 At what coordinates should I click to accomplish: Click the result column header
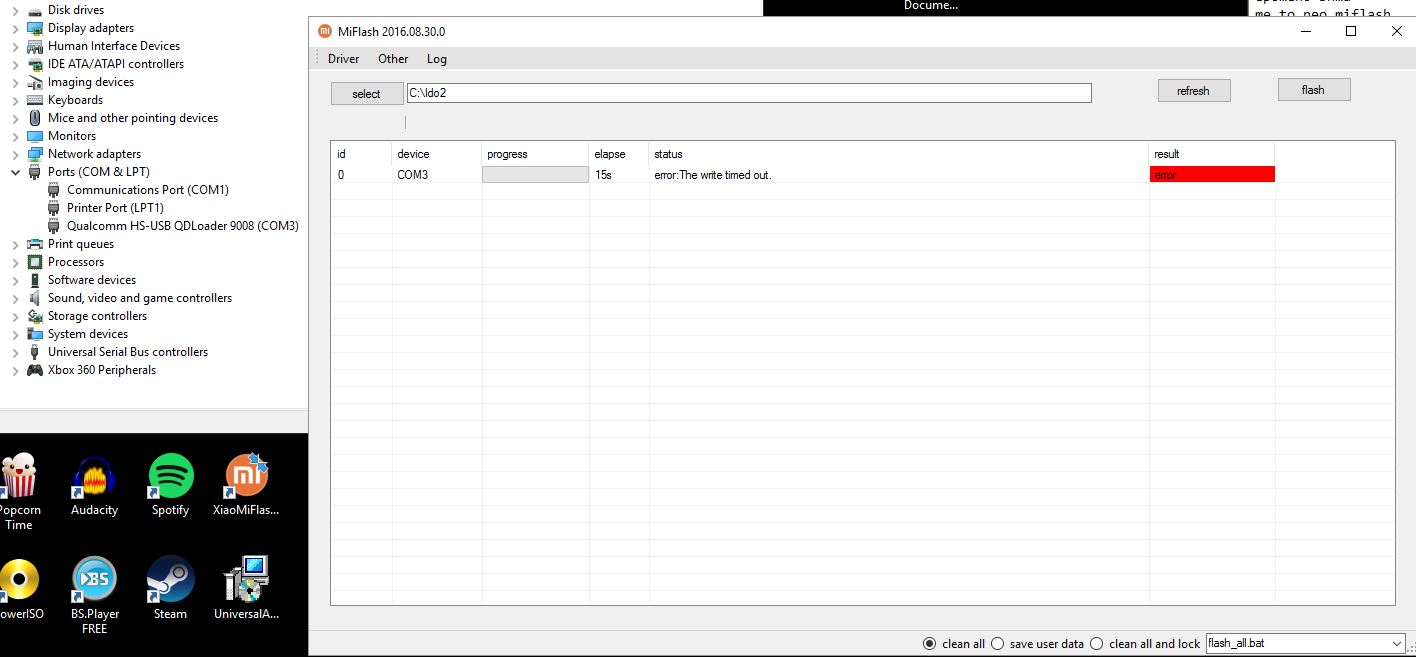tap(1167, 154)
